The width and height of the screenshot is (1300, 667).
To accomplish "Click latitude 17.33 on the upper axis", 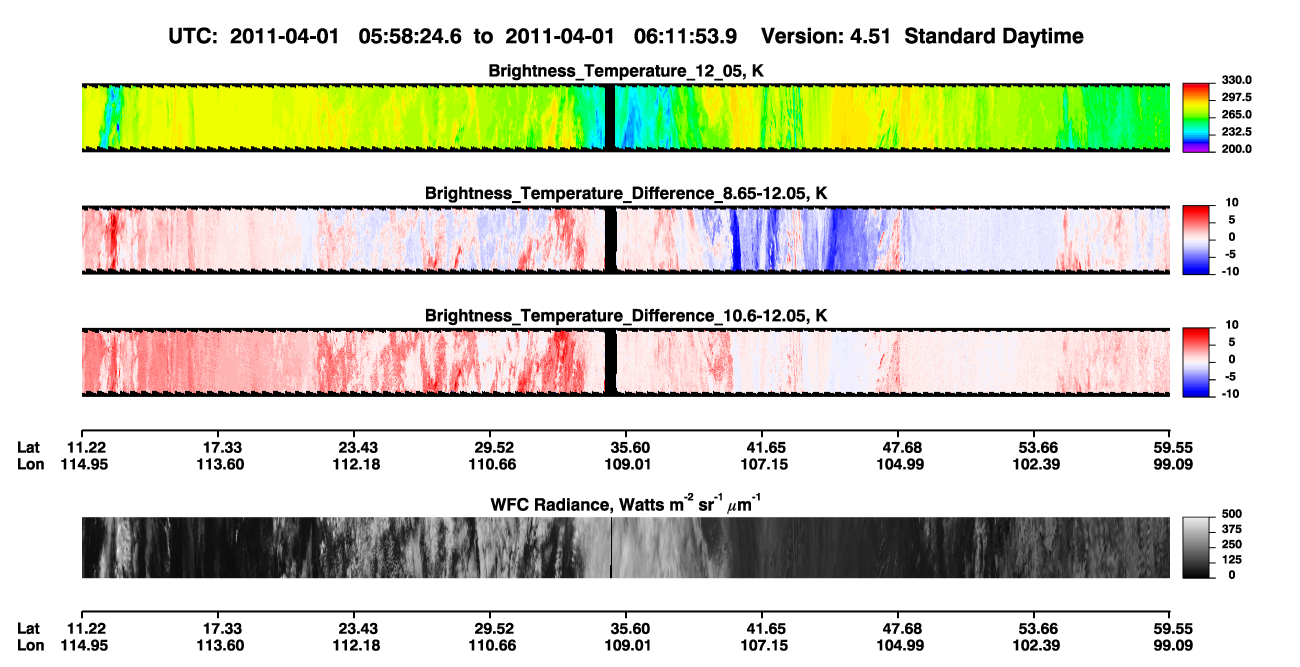I will (220, 447).
